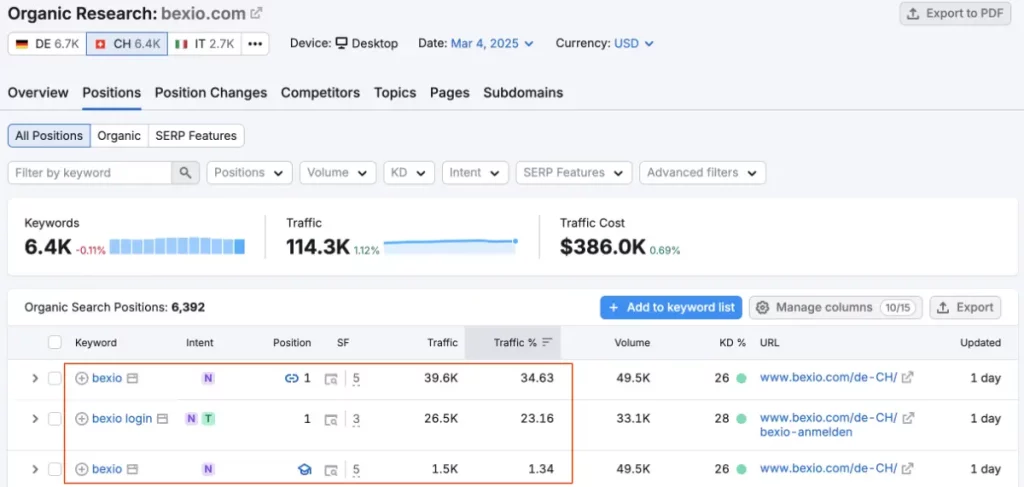Click the Export button above table
The width and height of the screenshot is (1024, 487).
pos(965,307)
